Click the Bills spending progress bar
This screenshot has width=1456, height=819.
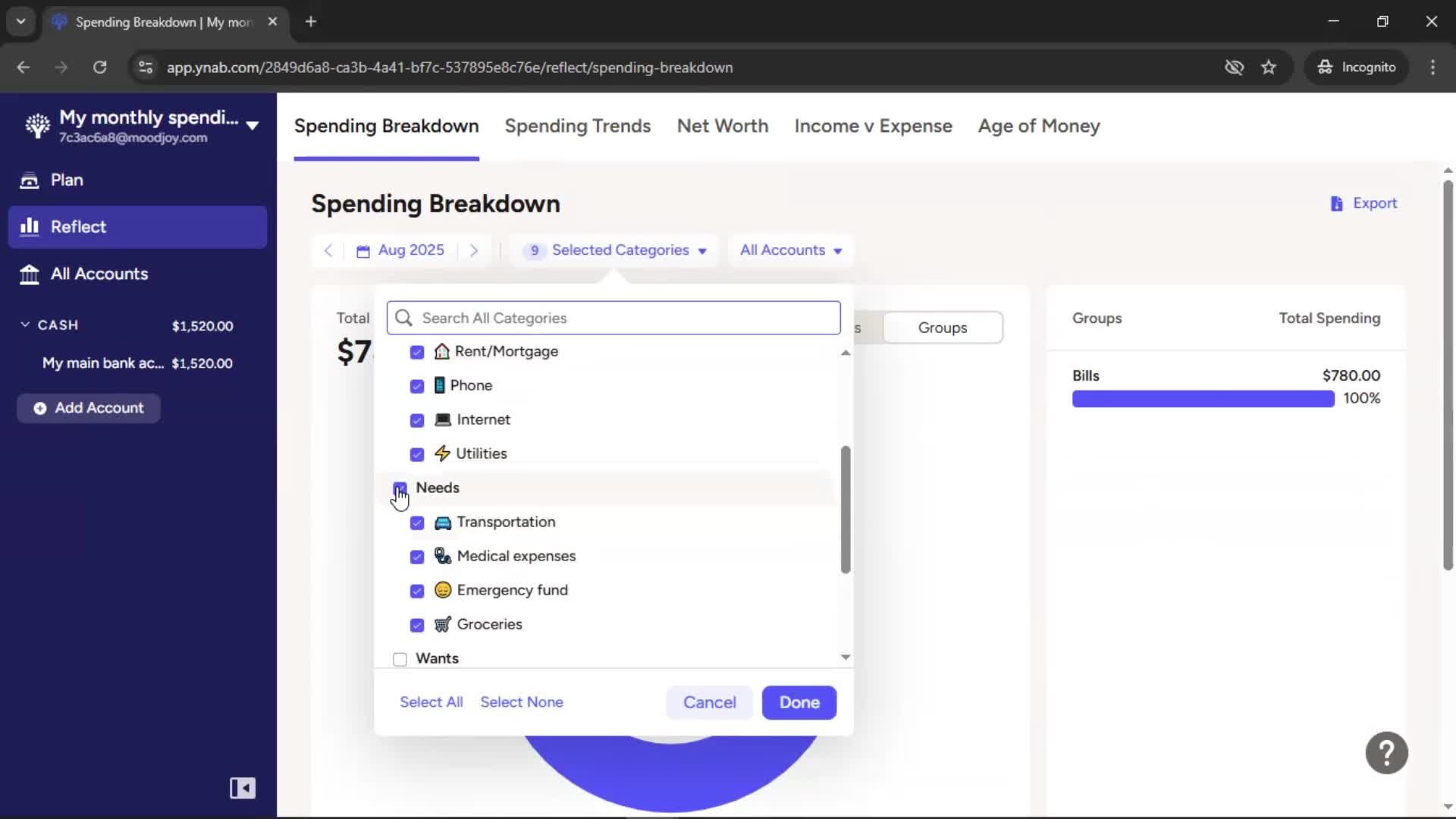click(x=1203, y=399)
